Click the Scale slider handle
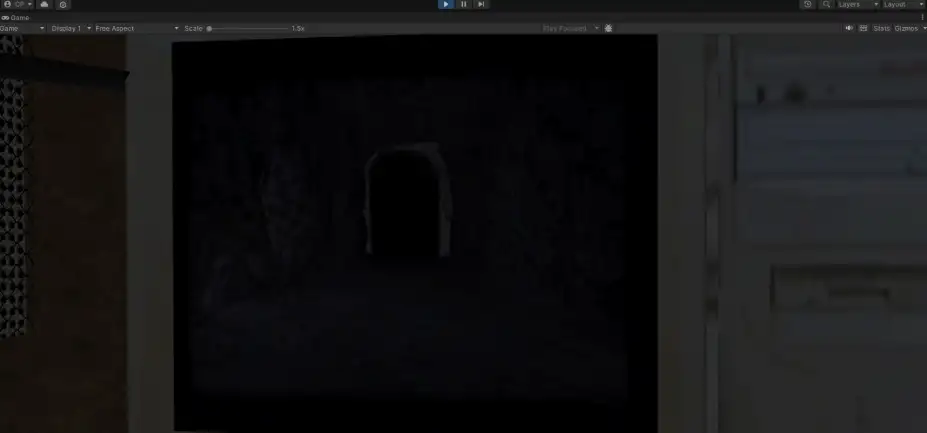Viewport: 927px width, 433px height. (x=209, y=28)
